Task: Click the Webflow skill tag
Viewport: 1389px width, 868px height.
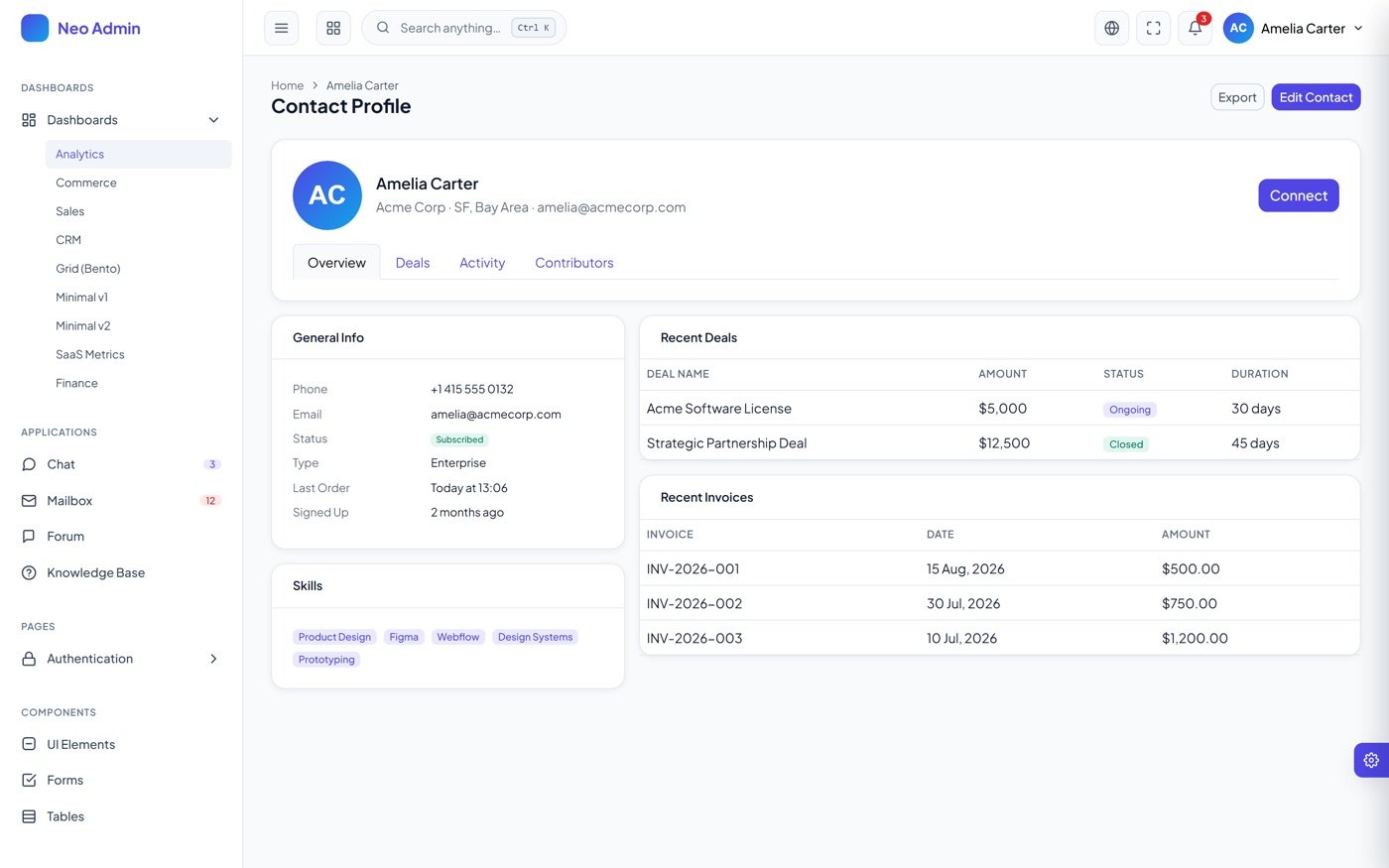Action: pos(458,637)
